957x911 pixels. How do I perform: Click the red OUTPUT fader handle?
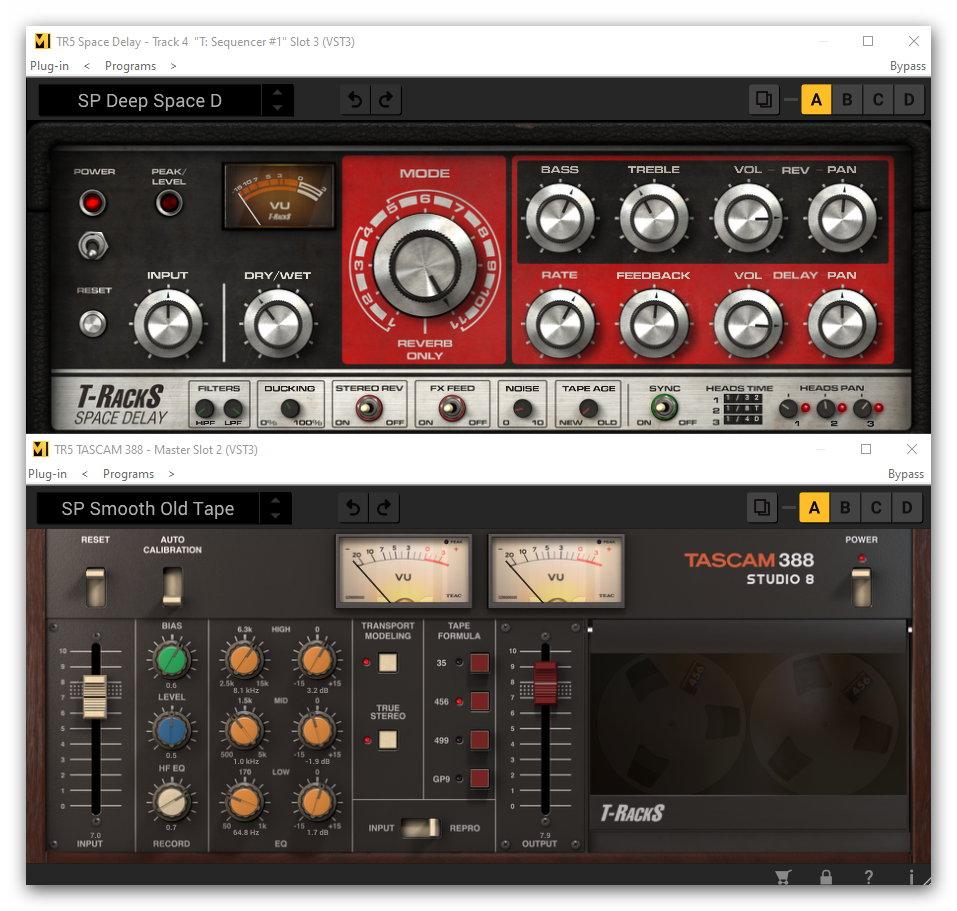tap(545, 683)
